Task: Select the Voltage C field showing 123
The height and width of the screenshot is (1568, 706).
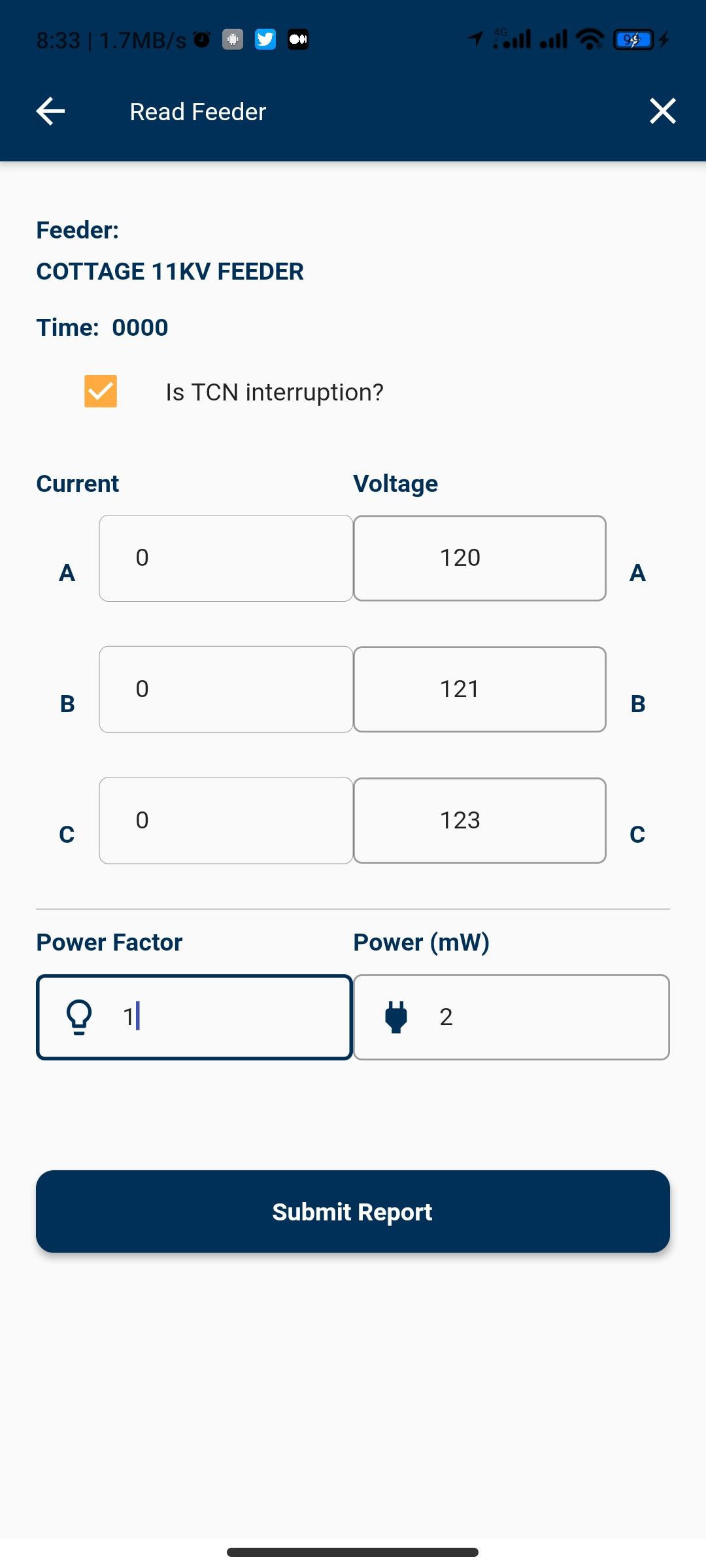Action: 480,821
